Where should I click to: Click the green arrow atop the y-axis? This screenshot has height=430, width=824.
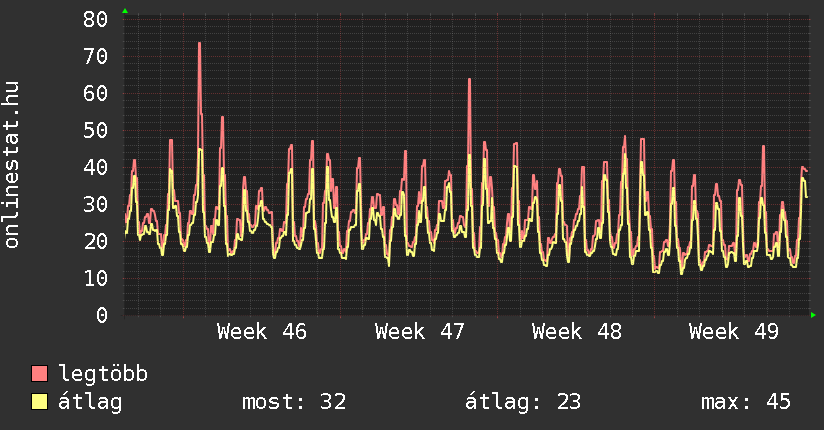point(124,11)
